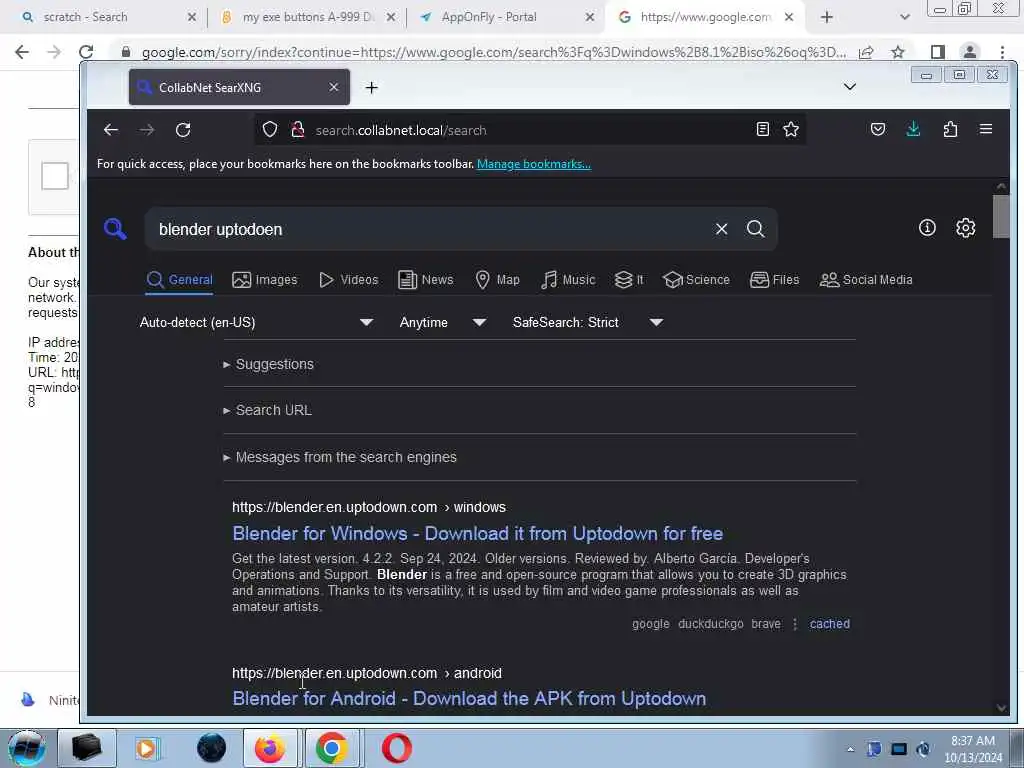Open Opera from the taskbar
Viewport: 1024px width, 768px height.
click(396, 748)
